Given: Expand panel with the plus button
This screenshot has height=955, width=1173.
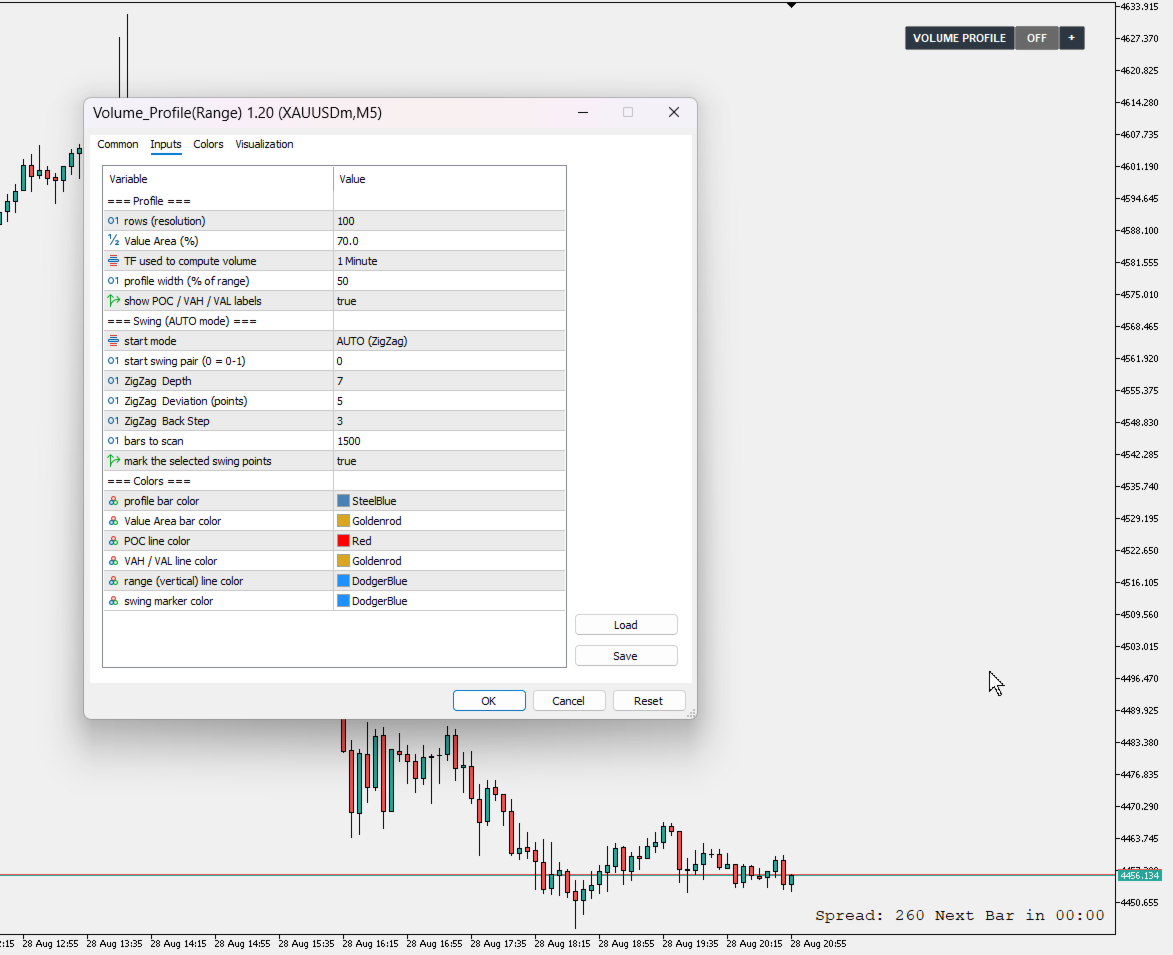Looking at the screenshot, I should coord(1071,38).
